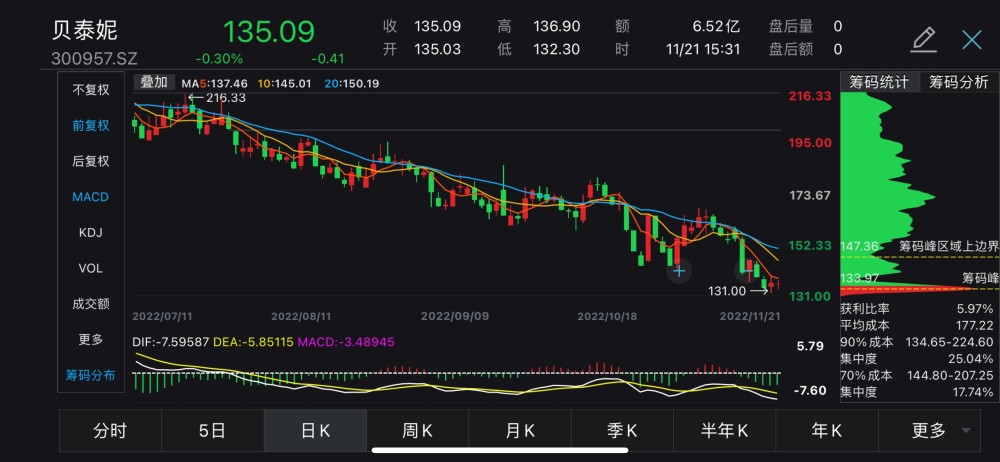Switch to 筹码分析 tab

coord(958,82)
